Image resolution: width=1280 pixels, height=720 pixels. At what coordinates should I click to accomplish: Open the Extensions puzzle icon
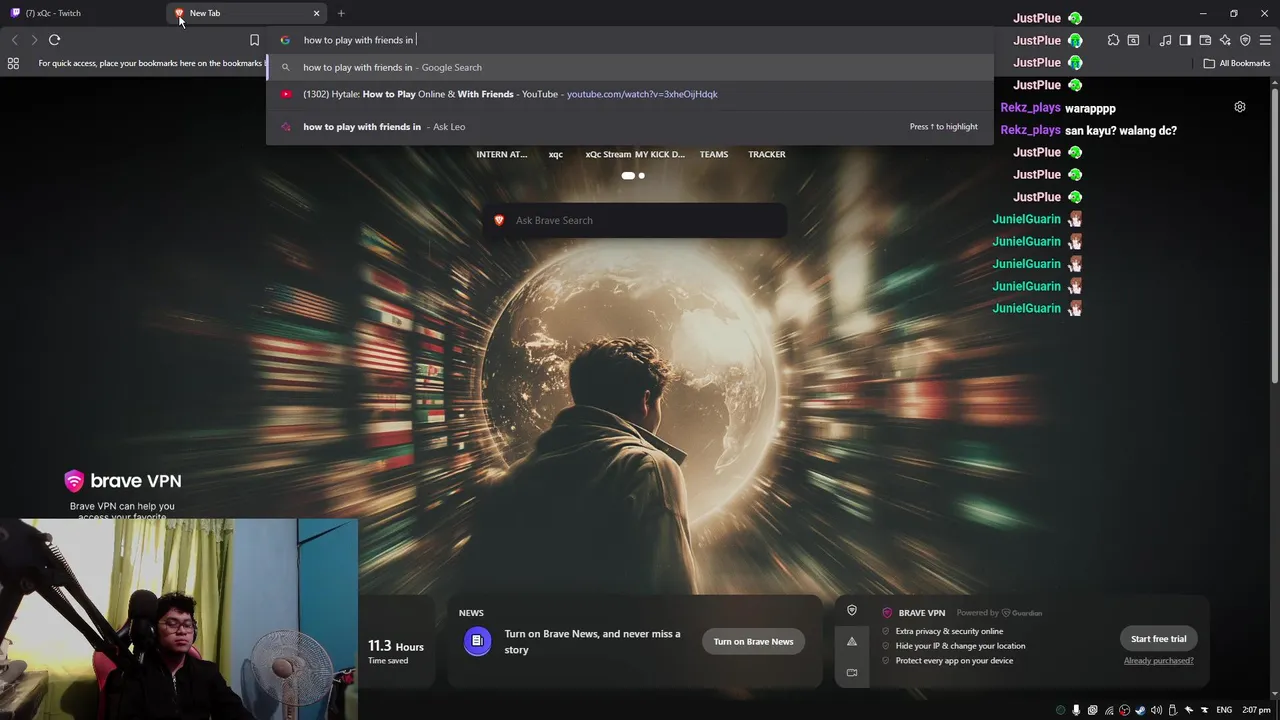(x=1113, y=40)
